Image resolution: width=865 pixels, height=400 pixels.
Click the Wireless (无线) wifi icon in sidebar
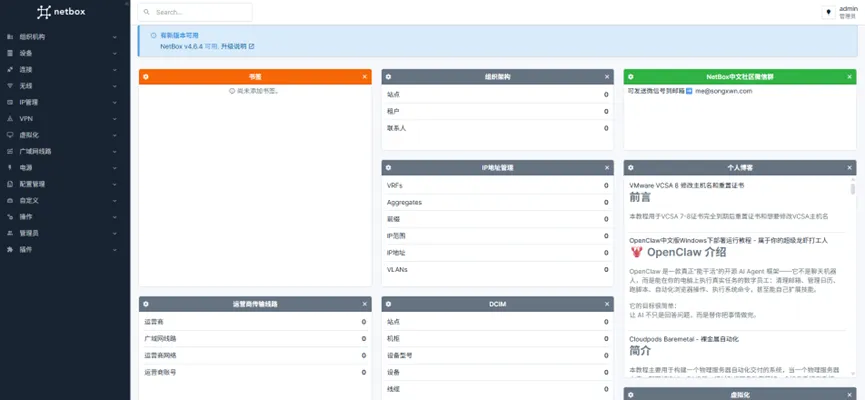10,86
